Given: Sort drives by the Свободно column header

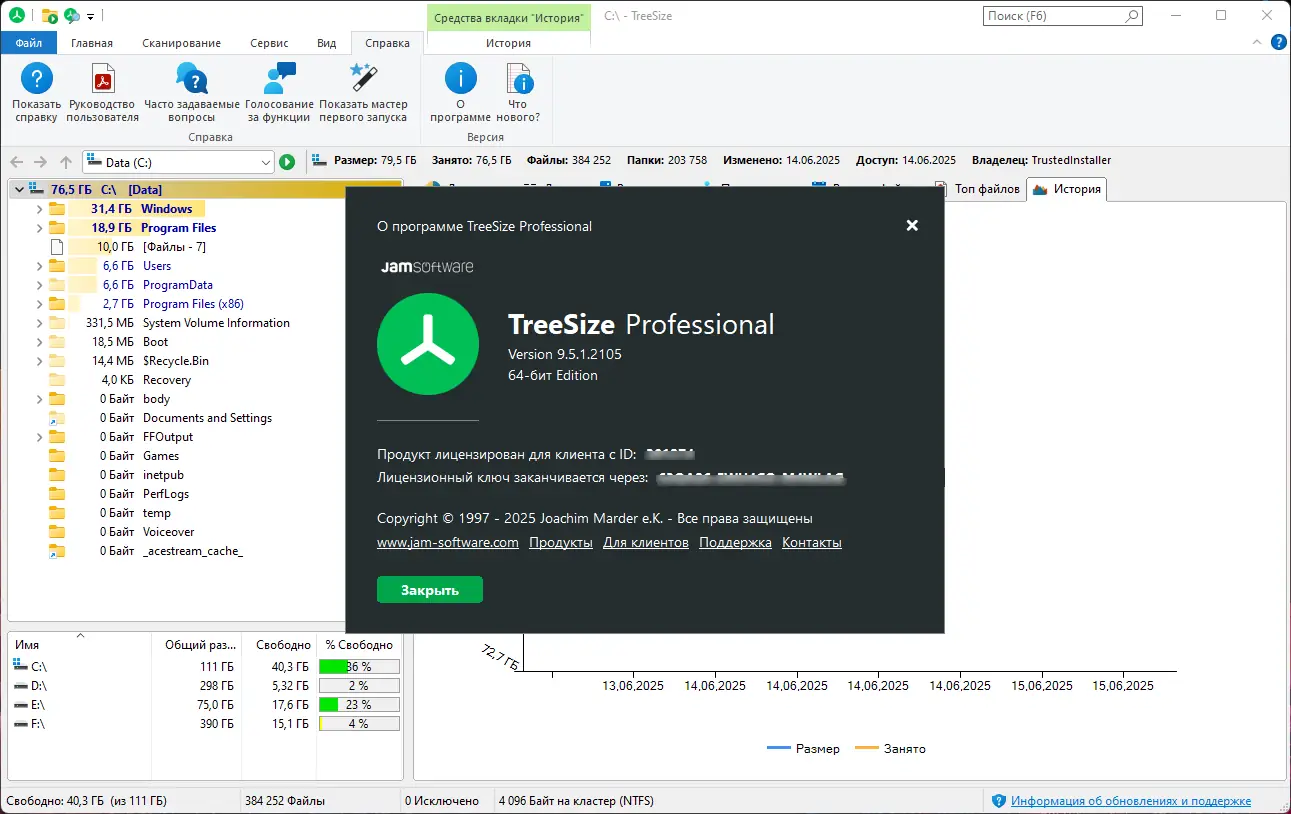Looking at the screenshot, I should click(283, 645).
